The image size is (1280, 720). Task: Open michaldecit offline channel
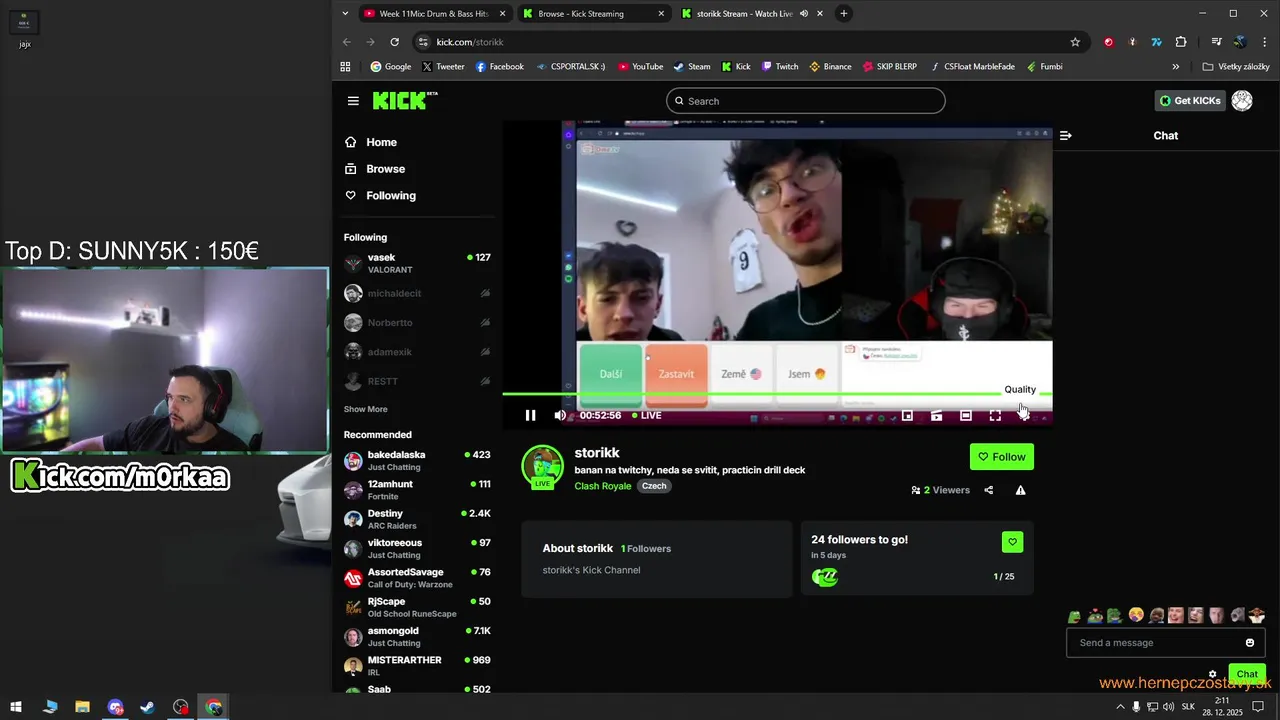pyautogui.click(x=417, y=293)
